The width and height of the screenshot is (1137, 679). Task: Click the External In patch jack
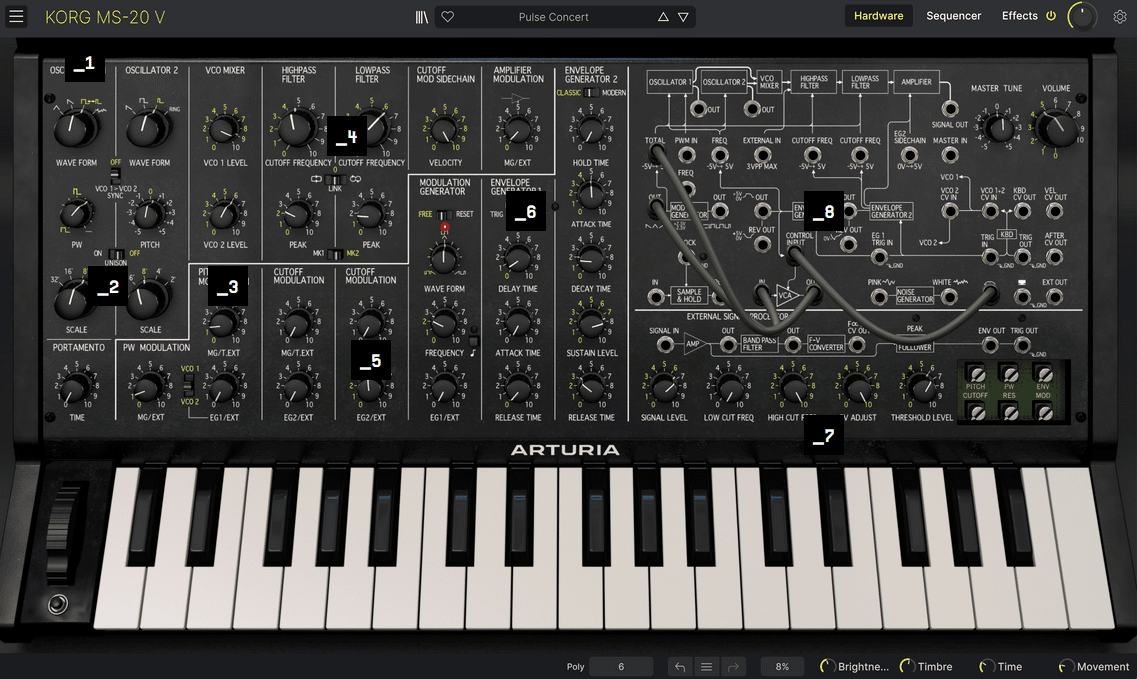(762, 155)
